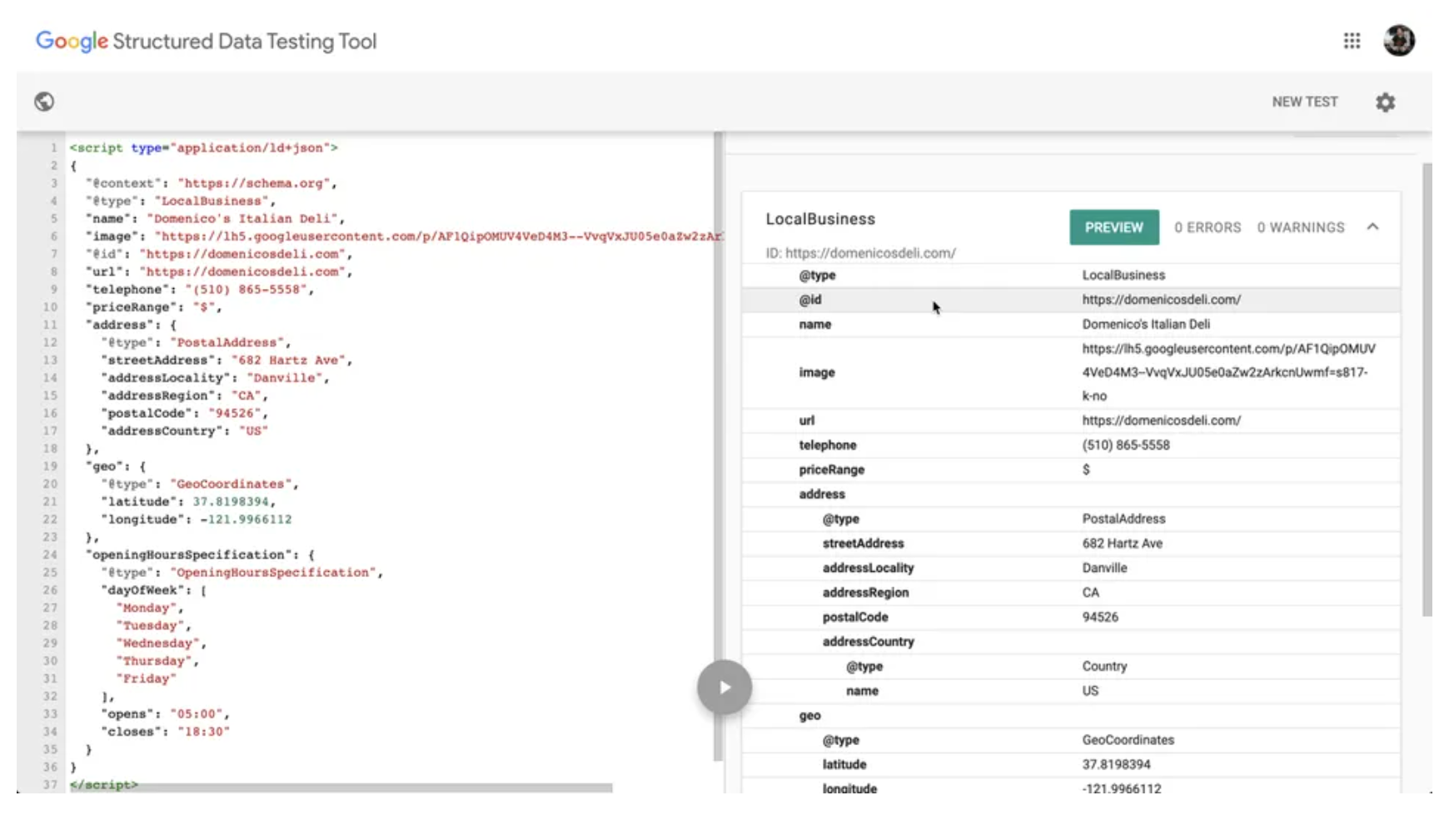Click the "priceRange" line in code editor
Viewport: 1454px width, 840px height.
pos(154,307)
